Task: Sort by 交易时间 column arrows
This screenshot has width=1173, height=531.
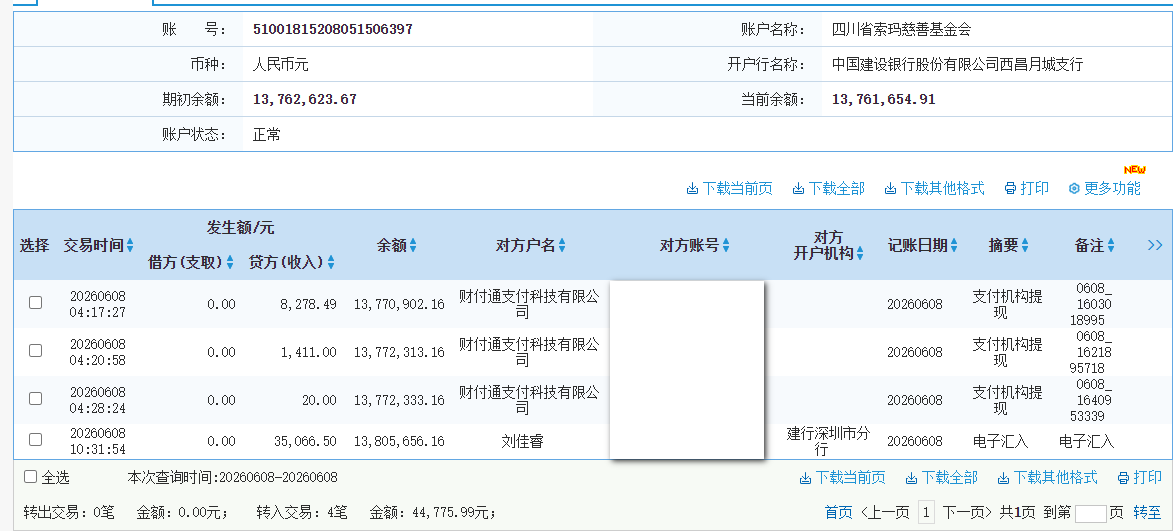Action: click(130, 245)
